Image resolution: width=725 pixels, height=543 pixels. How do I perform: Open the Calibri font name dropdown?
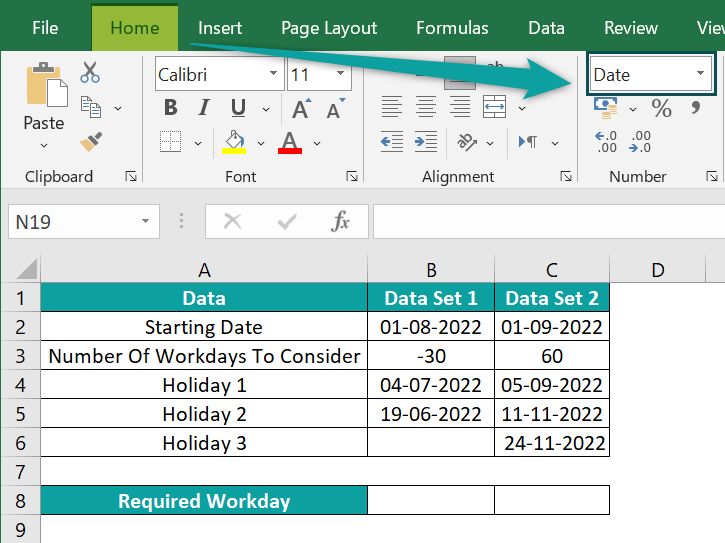(x=274, y=73)
